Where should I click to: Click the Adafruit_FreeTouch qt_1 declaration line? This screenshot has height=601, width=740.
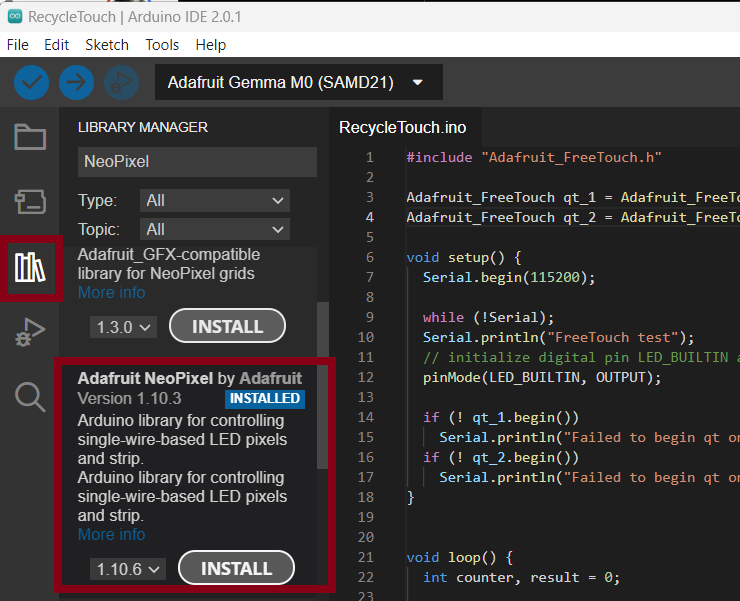573,197
